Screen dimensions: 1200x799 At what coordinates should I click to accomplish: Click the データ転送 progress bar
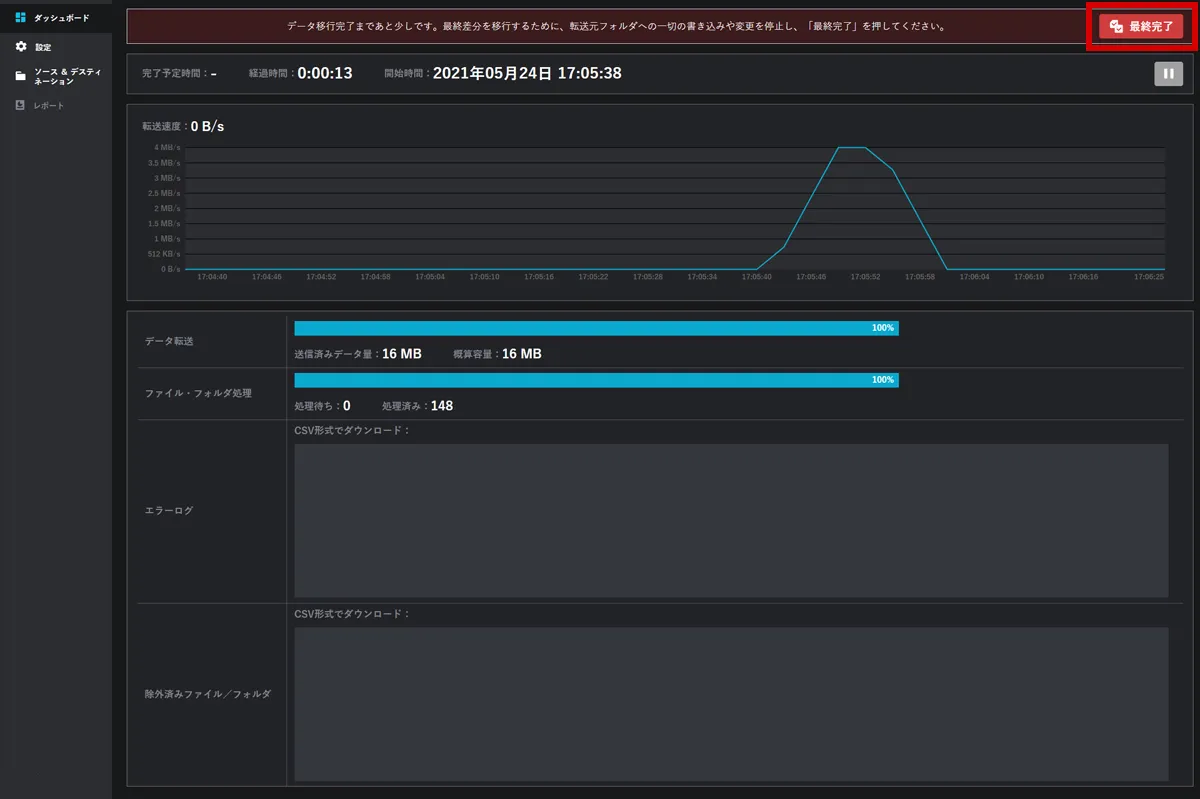tap(596, 328)
